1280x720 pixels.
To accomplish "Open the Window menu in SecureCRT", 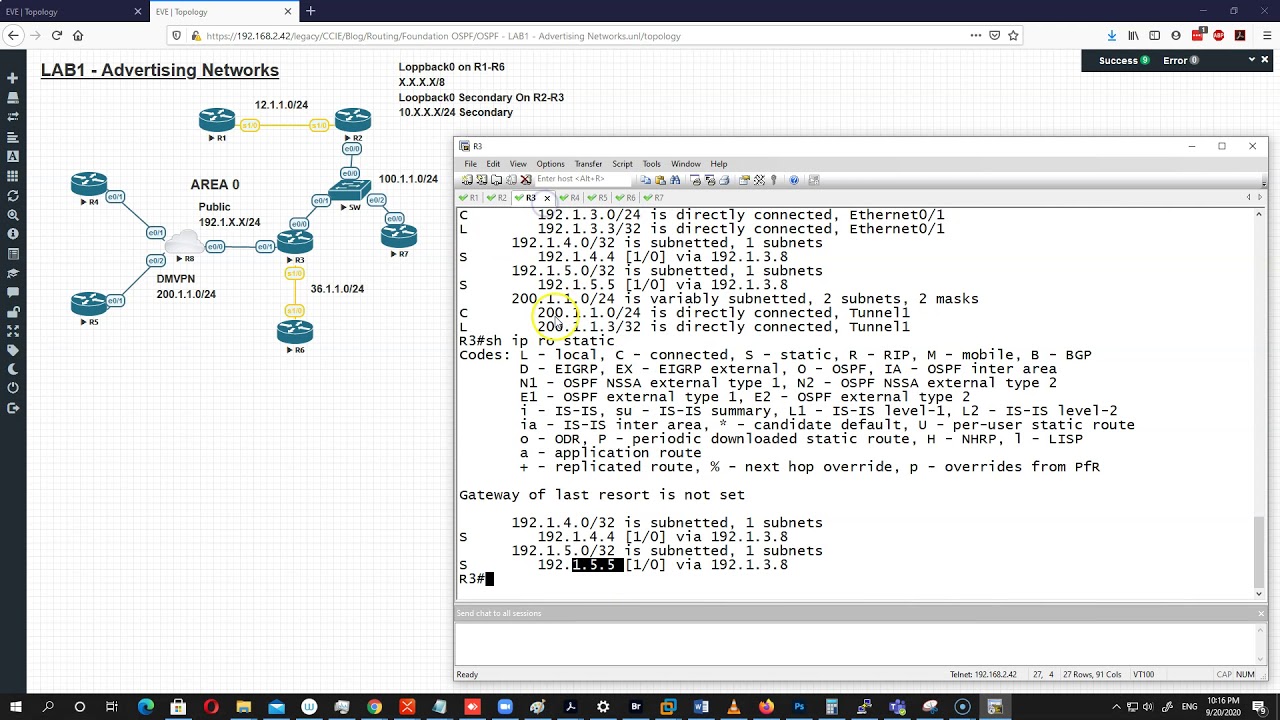I will (685, 164).
